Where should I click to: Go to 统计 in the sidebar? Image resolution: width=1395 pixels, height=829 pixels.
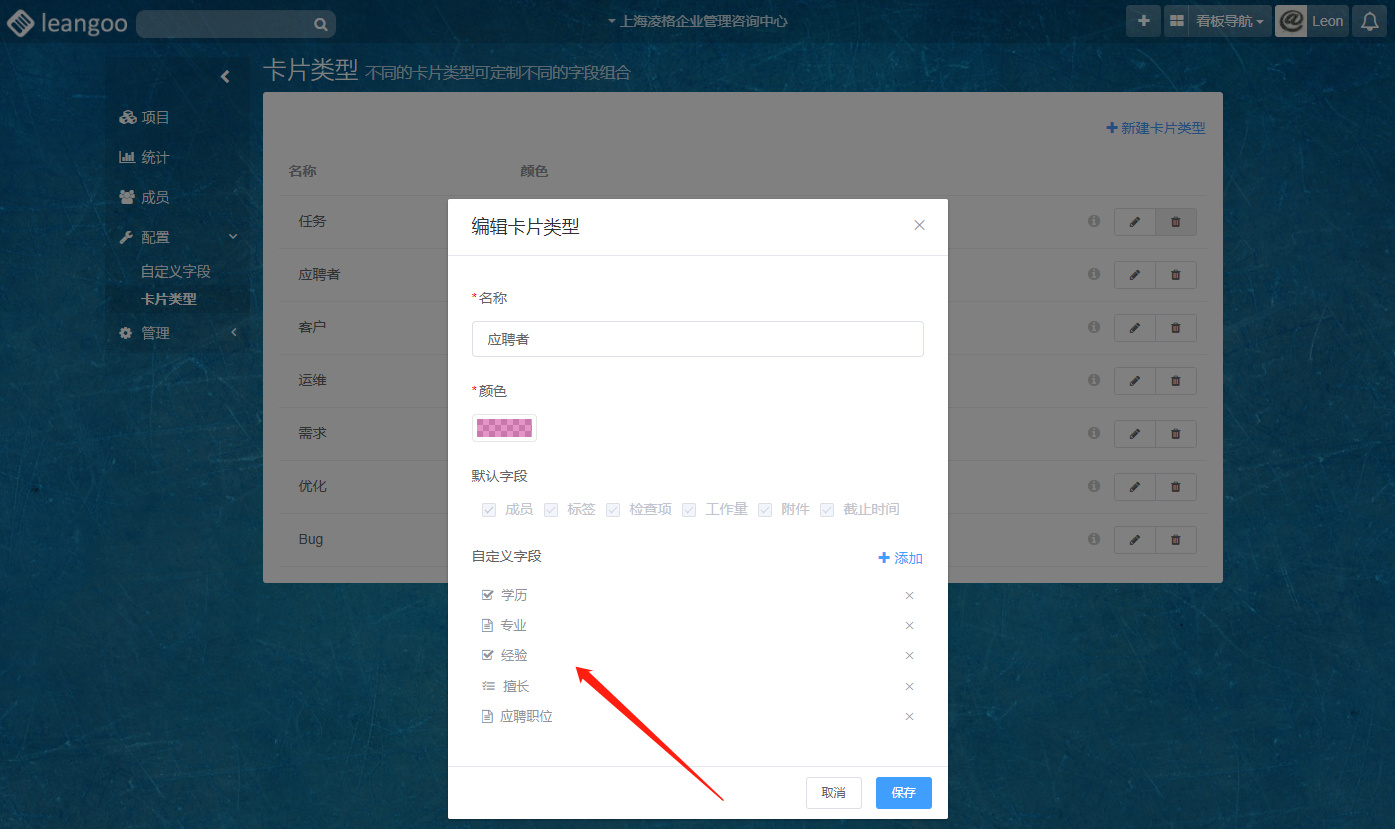154,158
